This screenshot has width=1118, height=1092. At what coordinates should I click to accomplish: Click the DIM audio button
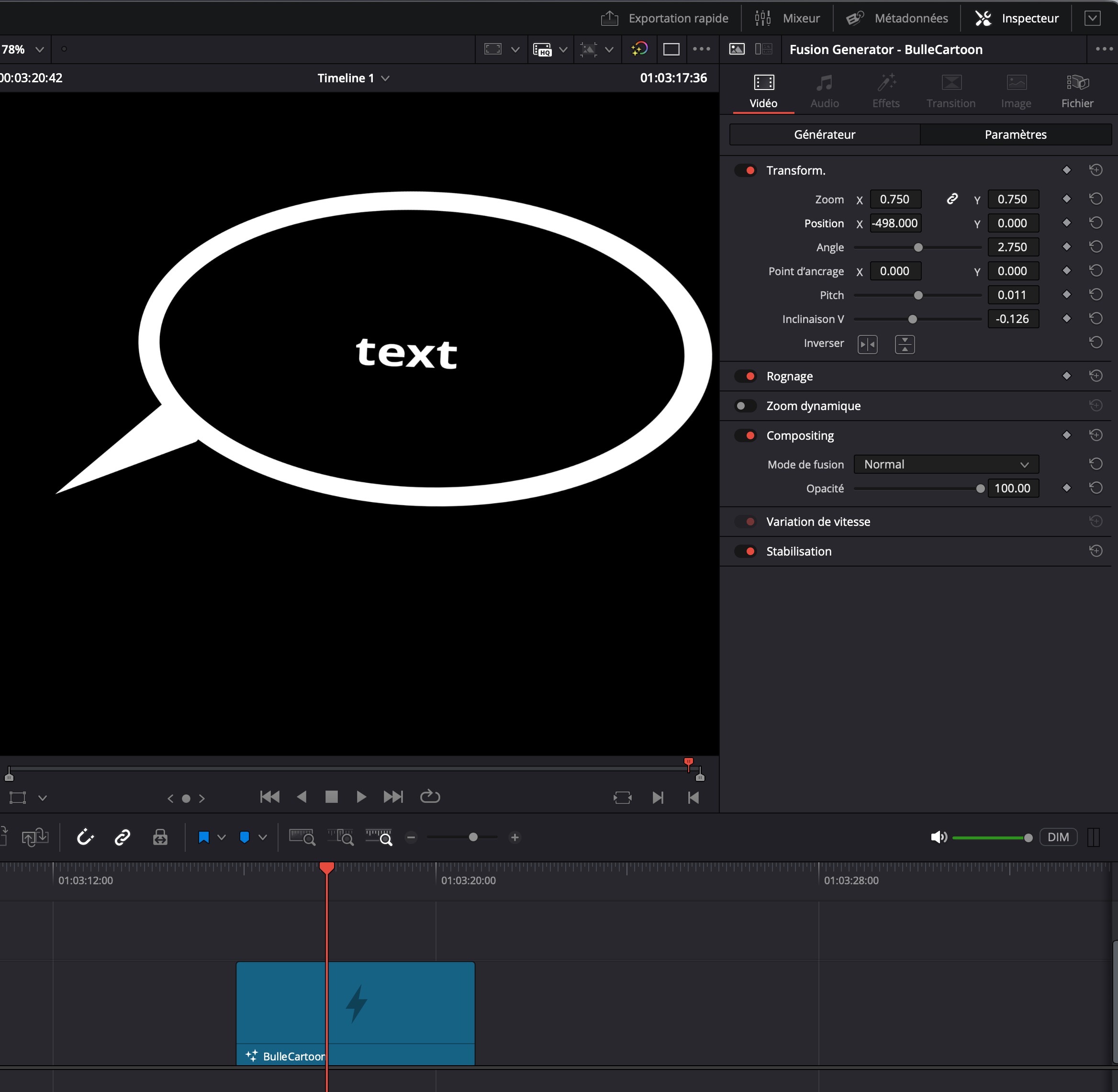click(1058, 837)
